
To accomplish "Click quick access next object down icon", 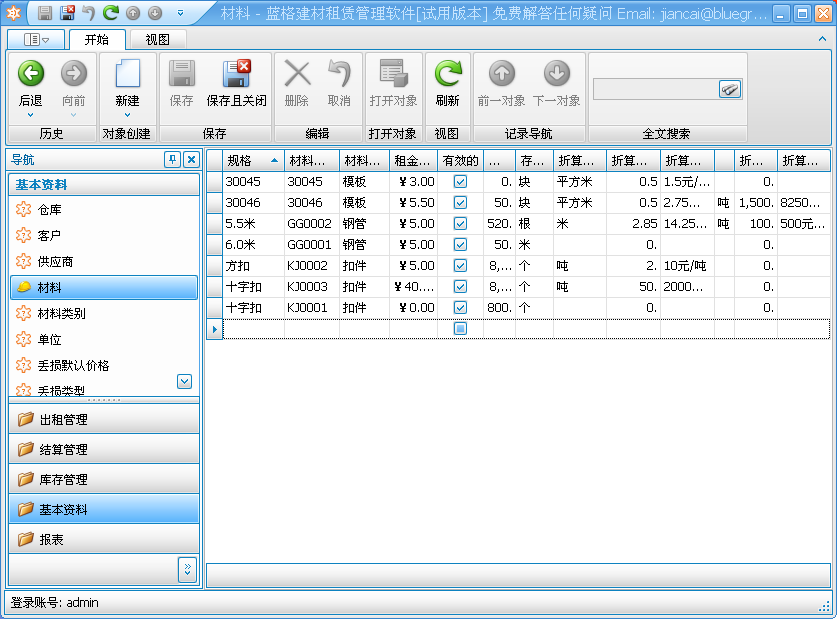I will click(155, 13).
